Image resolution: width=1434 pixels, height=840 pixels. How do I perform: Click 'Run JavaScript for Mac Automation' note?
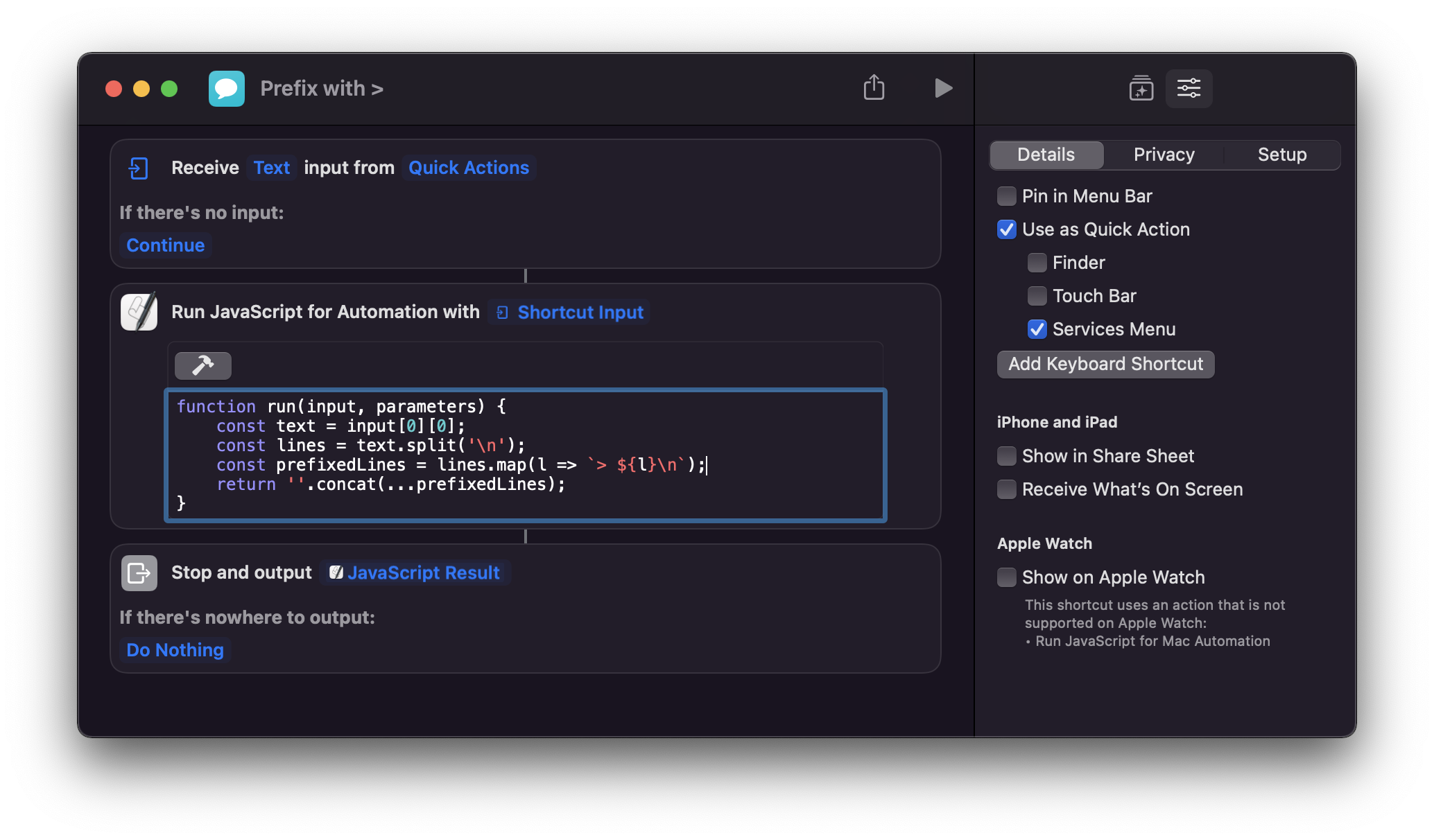pos(1152,641)
